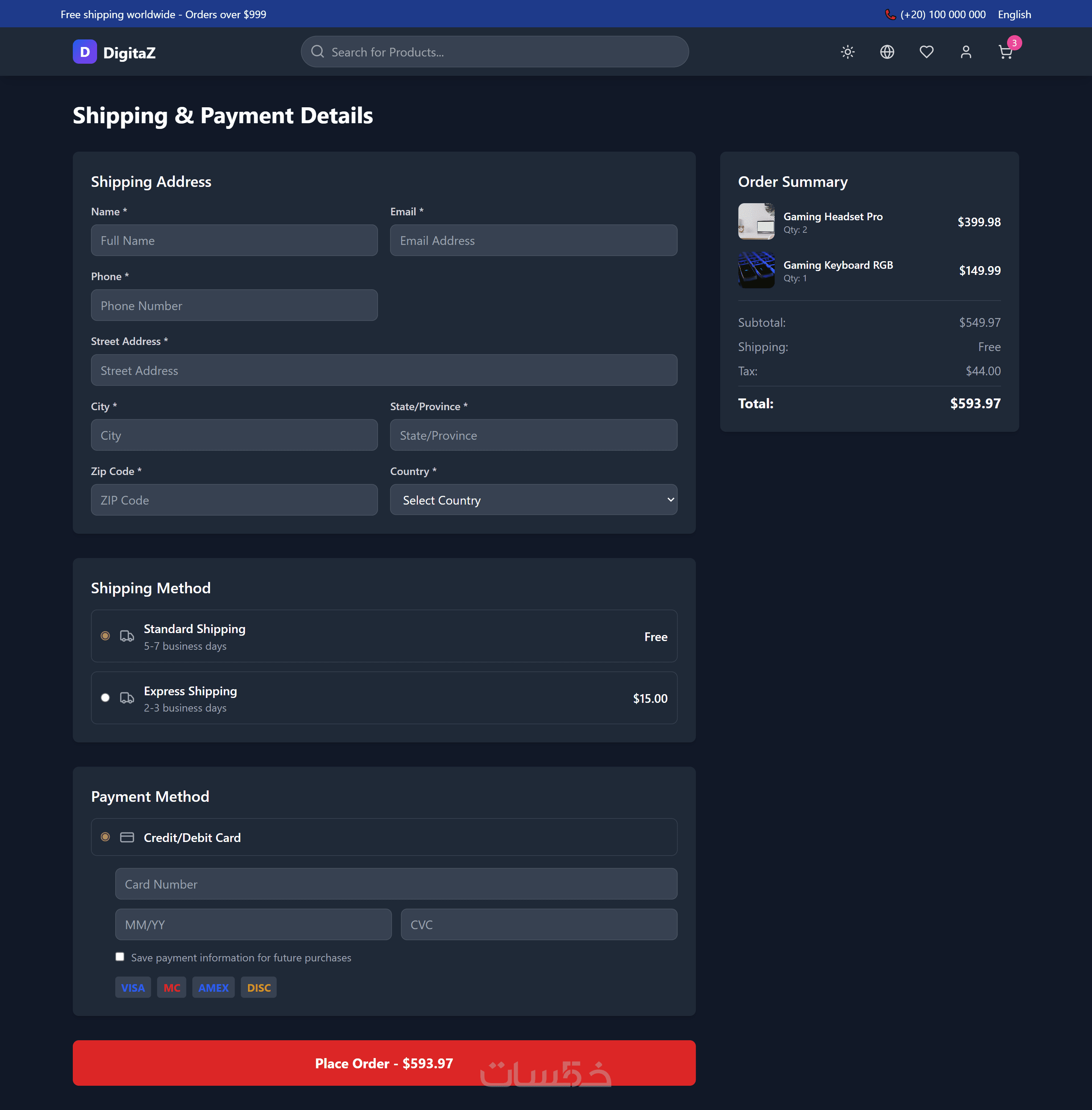Click the Gaming Keyboard RGB thumbnail
Screen dimensions: 1092x1110
pos(756,270)
